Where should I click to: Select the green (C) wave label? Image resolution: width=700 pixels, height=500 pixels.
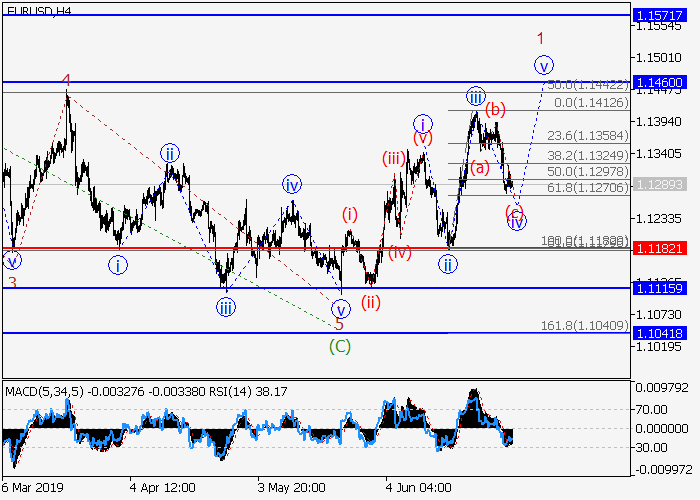click(340, 347)
